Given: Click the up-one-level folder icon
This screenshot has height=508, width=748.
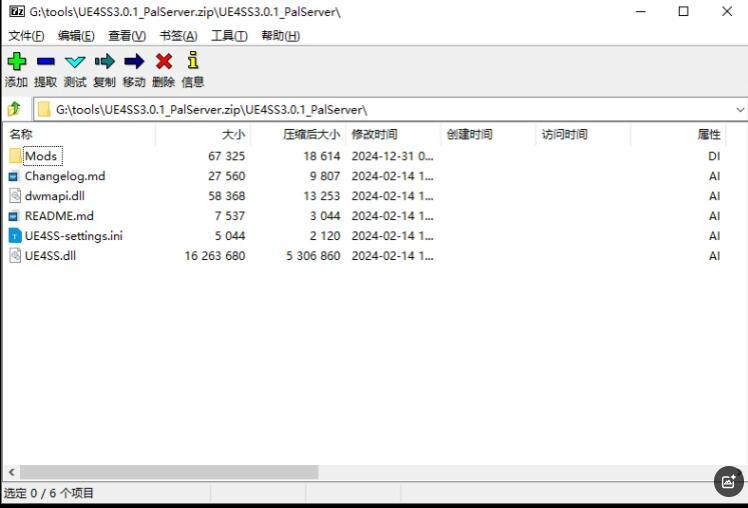Looking at the screenshot, I should pyautogui.click(x=14, y=109).
